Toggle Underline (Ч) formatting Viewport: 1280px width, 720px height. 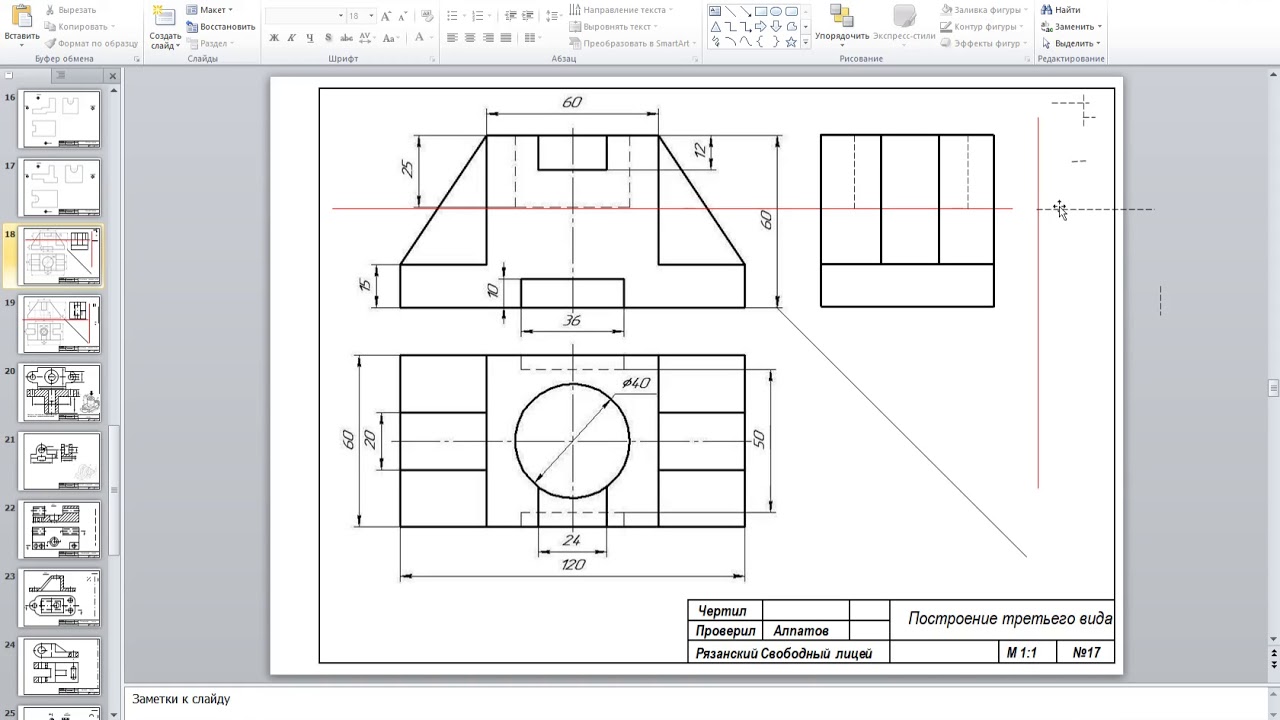coord(310,38)
